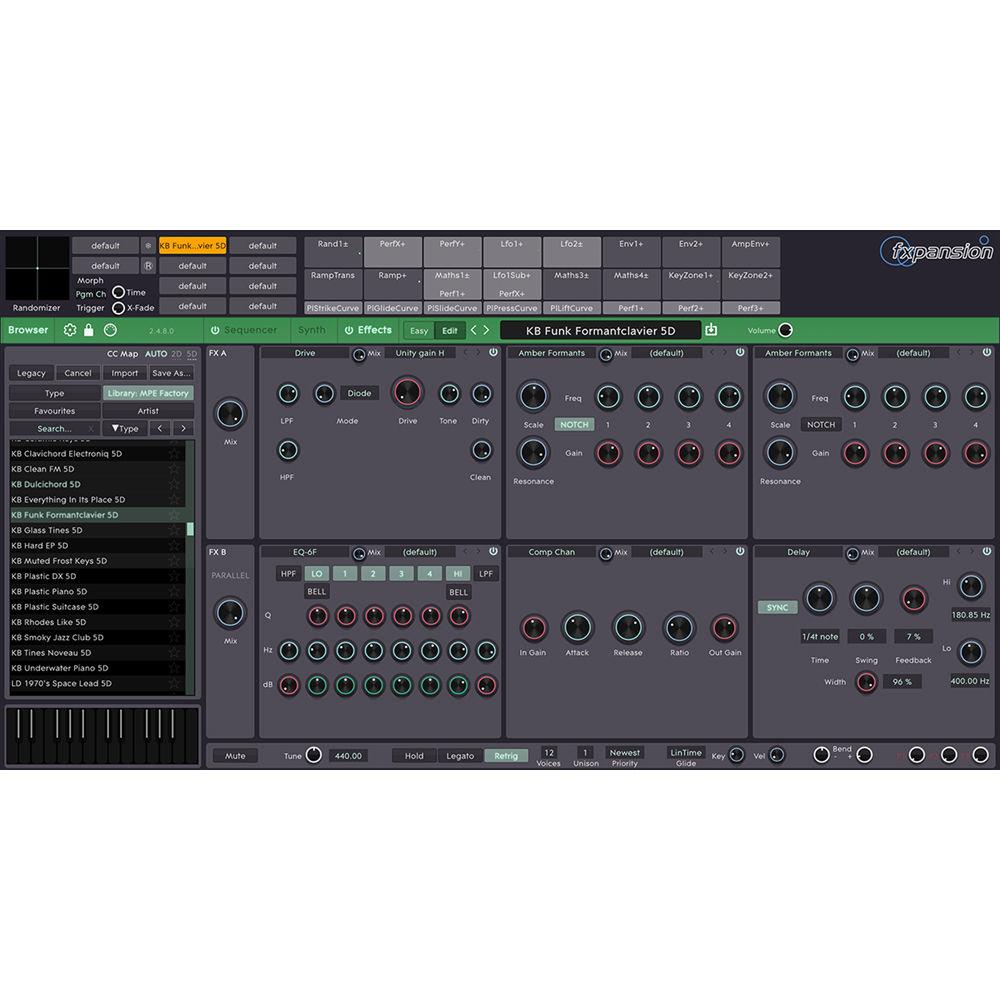Open the Type filter dropdown in the Browser
1000x1000 pixels.
[125, 428]
